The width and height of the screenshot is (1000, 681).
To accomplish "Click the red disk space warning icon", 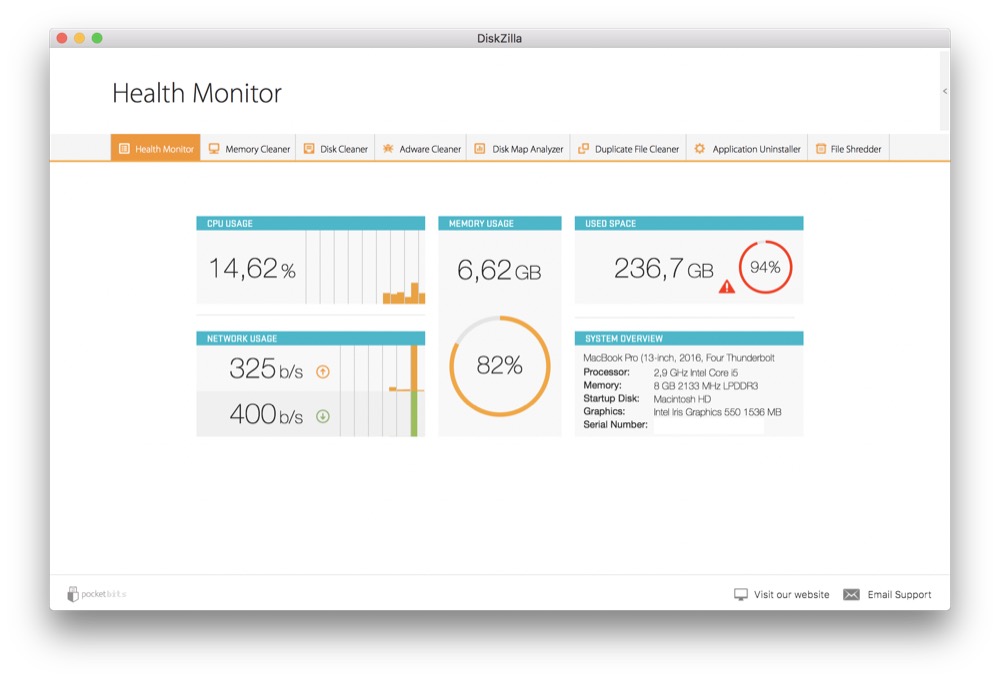I will 726,286.
